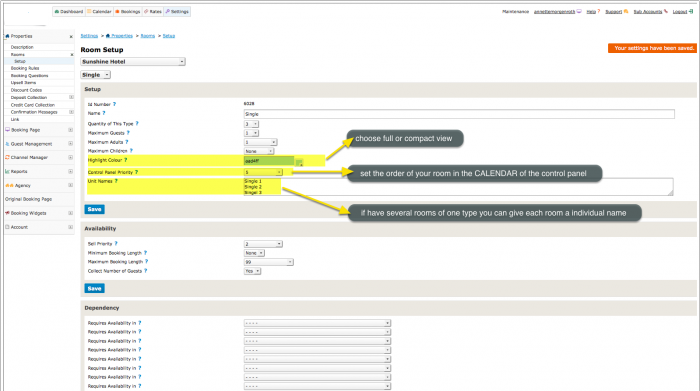Expand the Confirmation Messages submenu
The image size is (700, 391).
pyautogui.click(x=71, y=112)
